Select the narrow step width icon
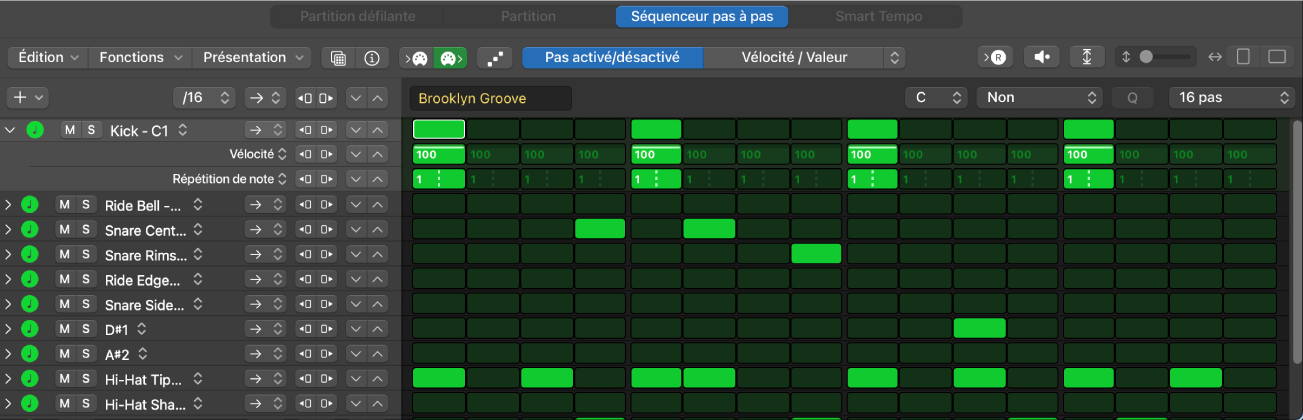 pos(1243,57)
